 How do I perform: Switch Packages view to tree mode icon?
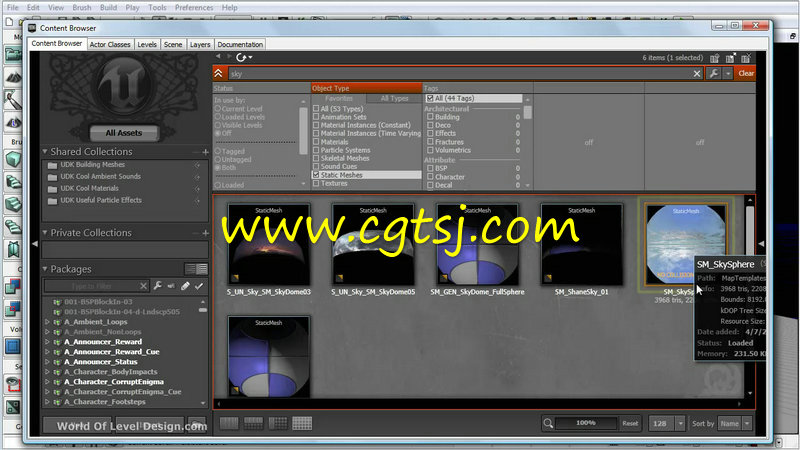pos(202,269)
